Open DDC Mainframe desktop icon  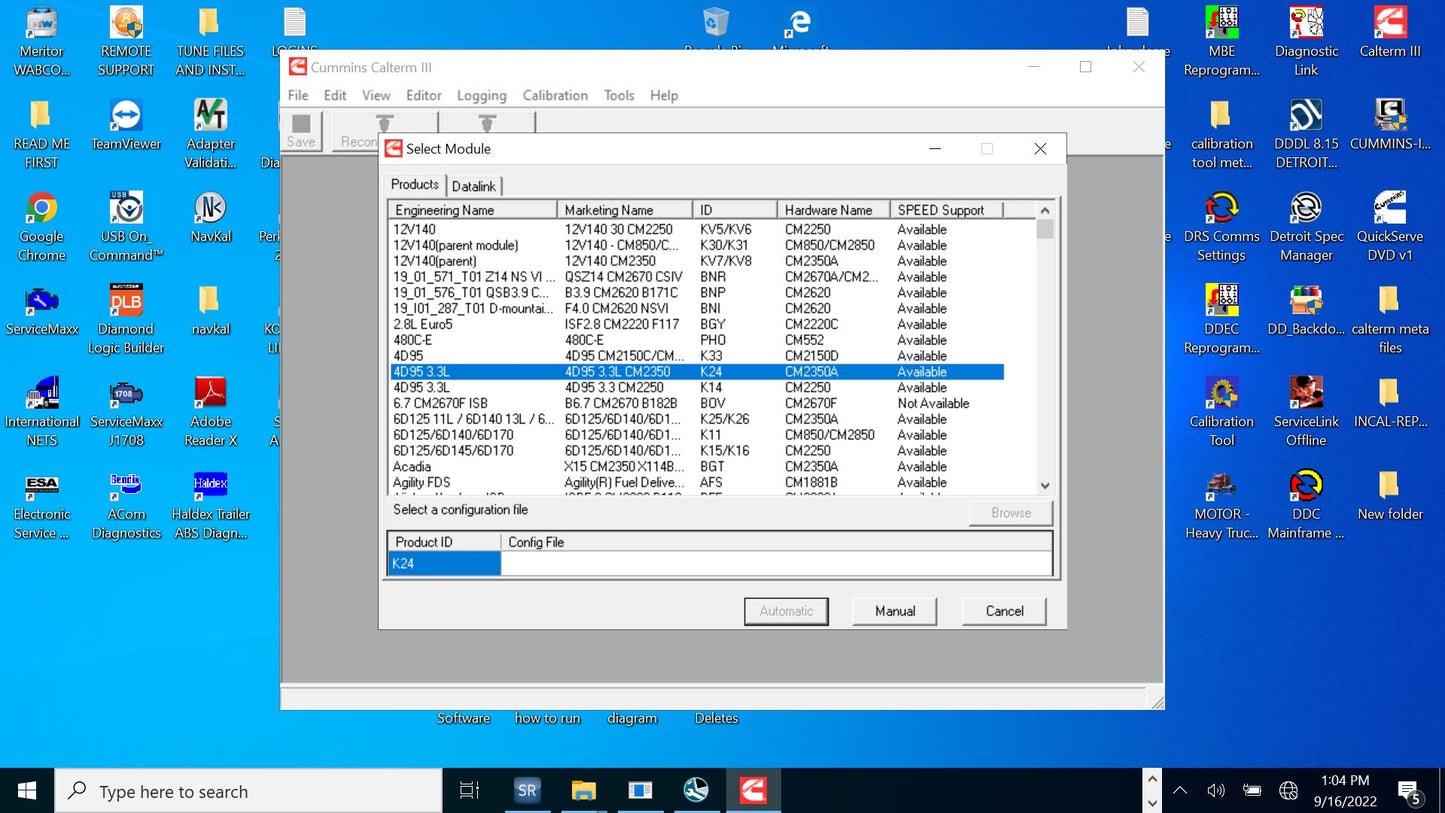(1306, 506)
